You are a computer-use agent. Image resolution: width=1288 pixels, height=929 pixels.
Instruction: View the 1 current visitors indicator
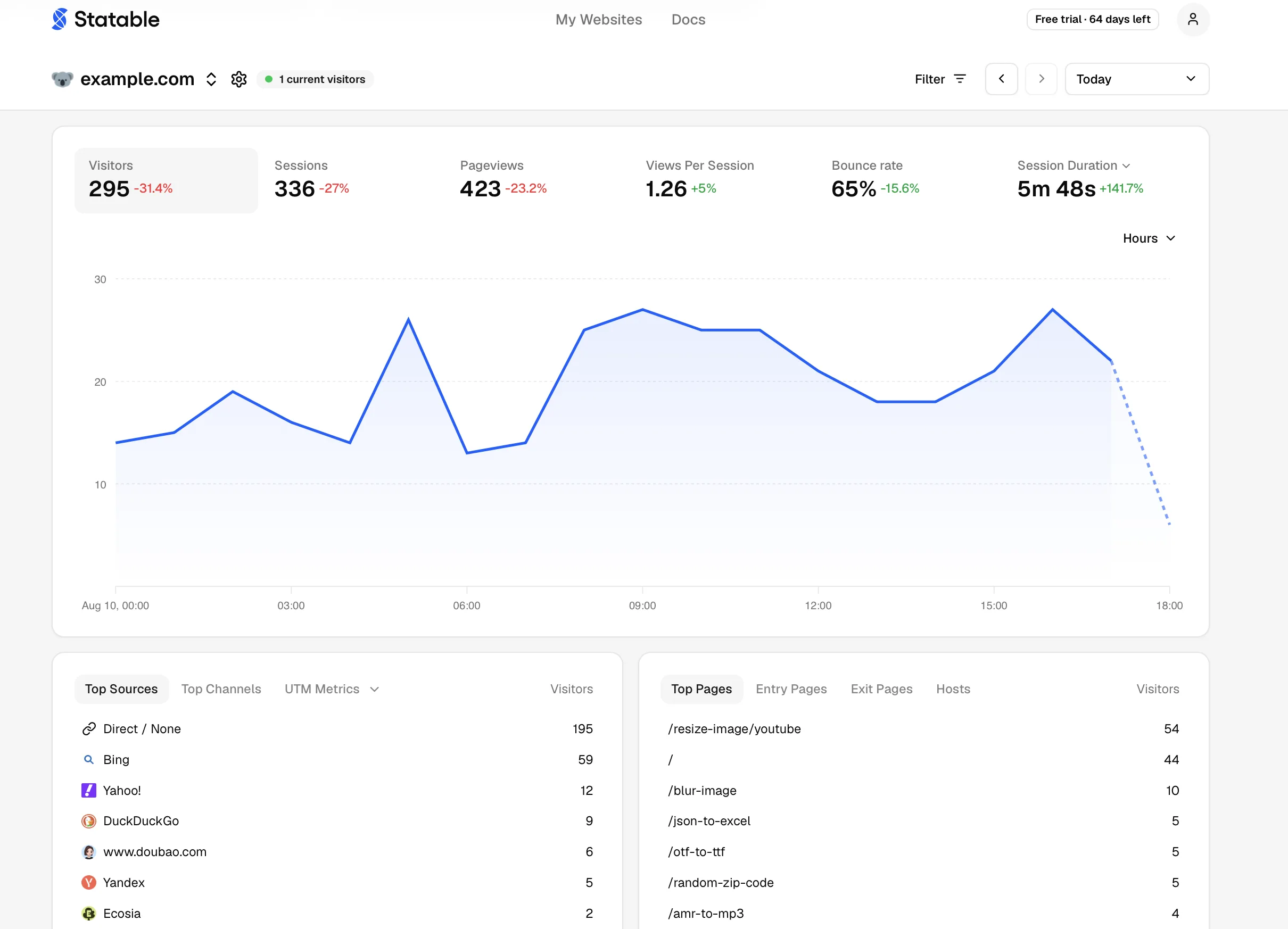pyautogui.click(x=315, y=79)
